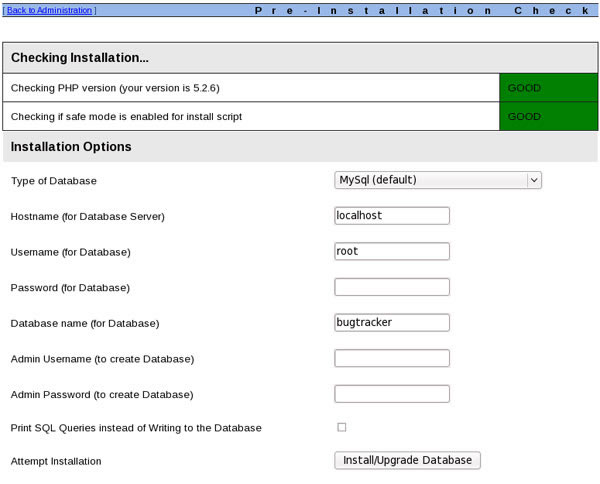Select the Database name field with bugtracker
Screen dimensions: 600x484
pyautogui.click(x=392, y=323)
